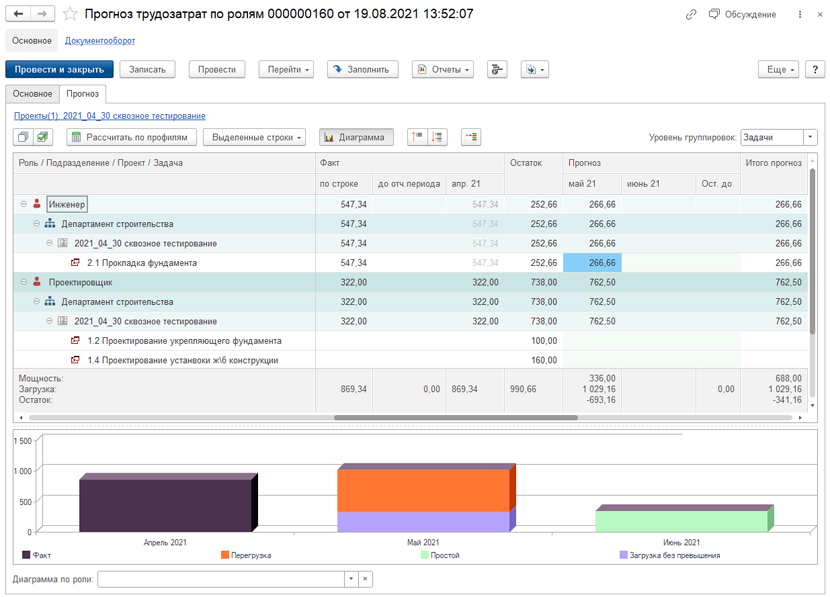The image size is (830, 597).
Task: Click the move row up icon
Action: (x=418, y=137)
